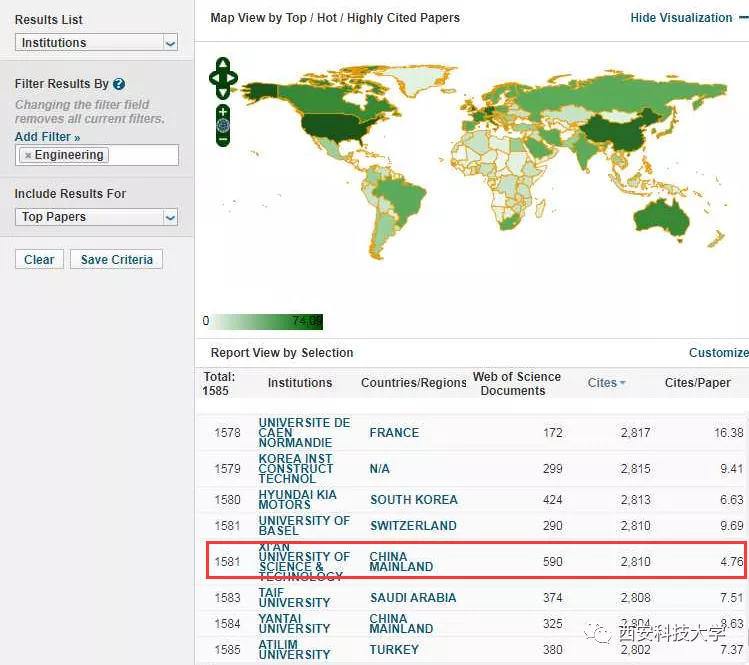Open the Customize link
Image resolution: width=749 pixels, height=665 pixels.
(718, 353)
